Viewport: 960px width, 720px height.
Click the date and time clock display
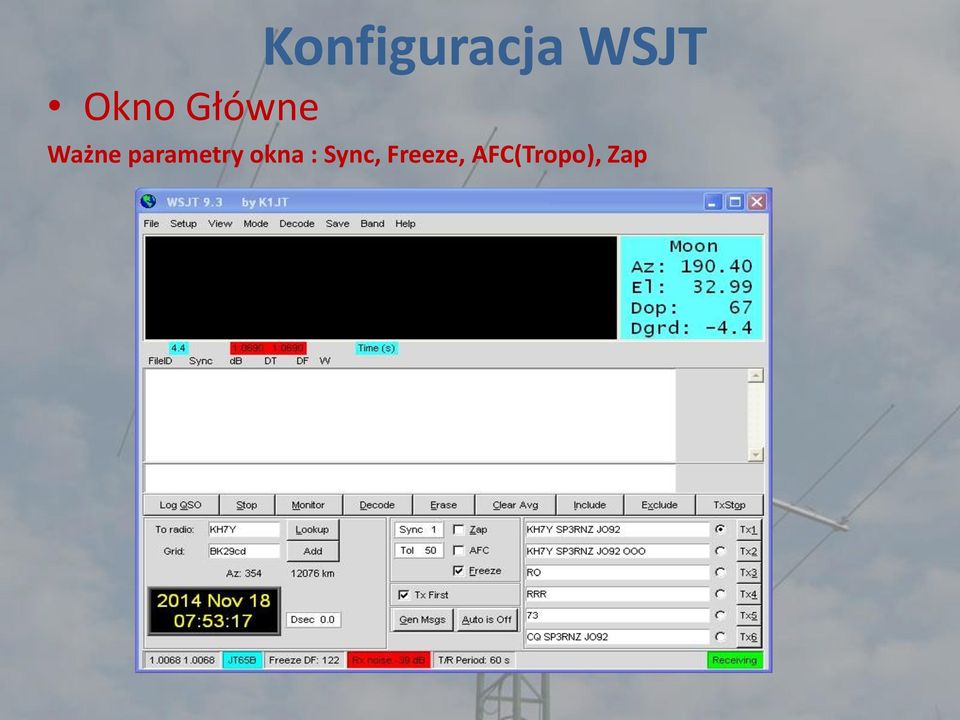click(214, 610)
